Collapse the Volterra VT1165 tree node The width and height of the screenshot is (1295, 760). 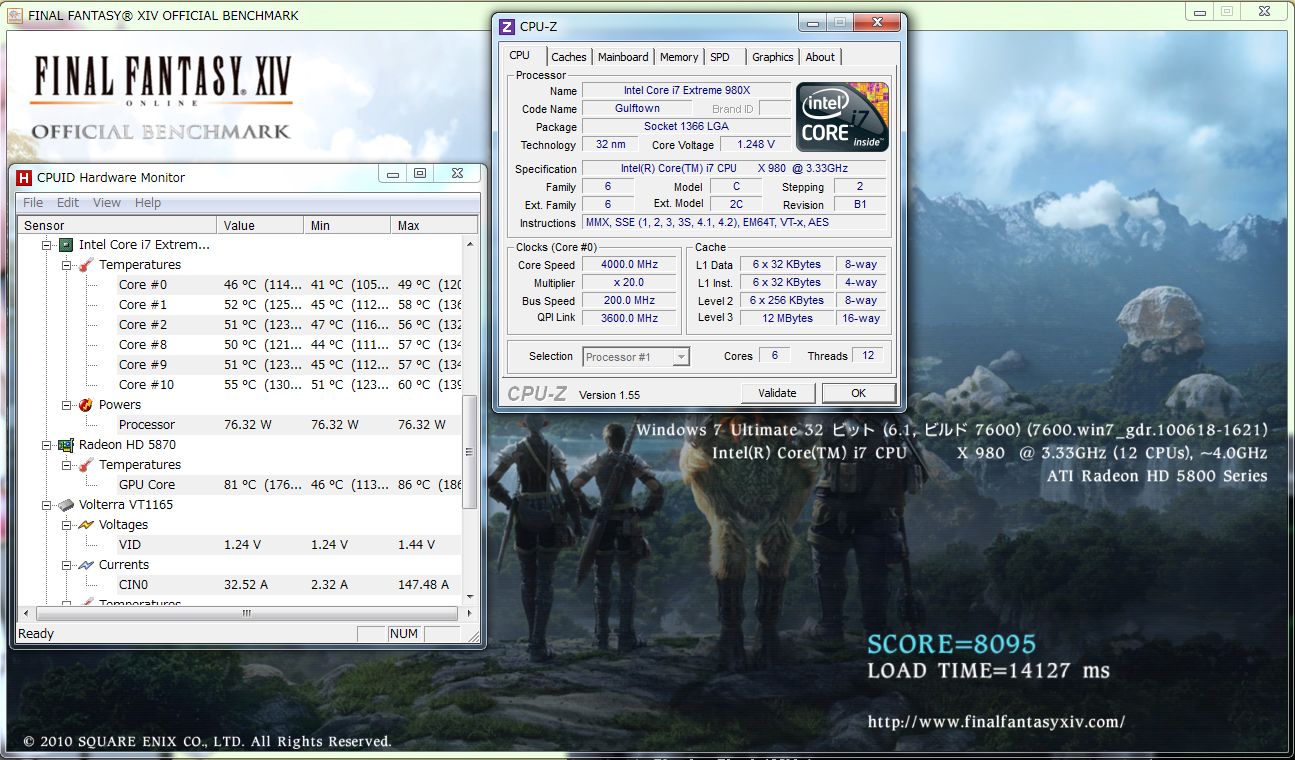(46, 505)
